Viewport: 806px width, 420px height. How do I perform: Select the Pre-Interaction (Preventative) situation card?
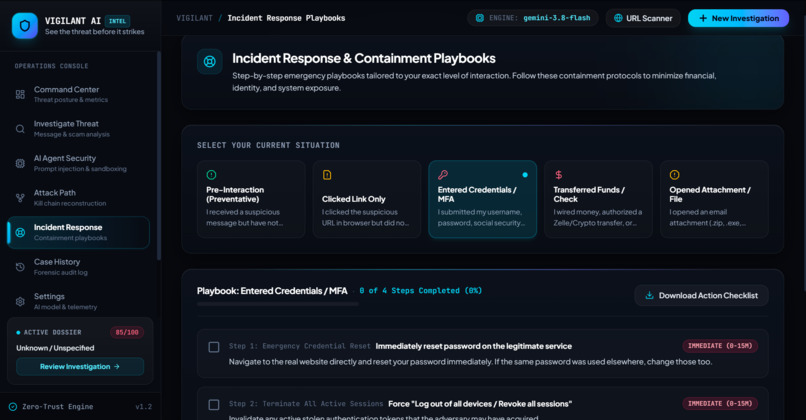click(x=251, y=199)
